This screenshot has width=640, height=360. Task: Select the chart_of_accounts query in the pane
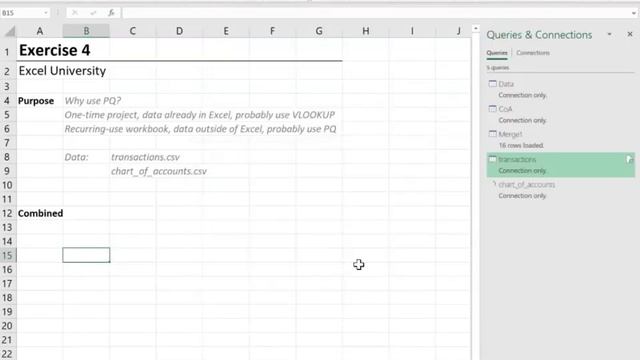point(560,190)
